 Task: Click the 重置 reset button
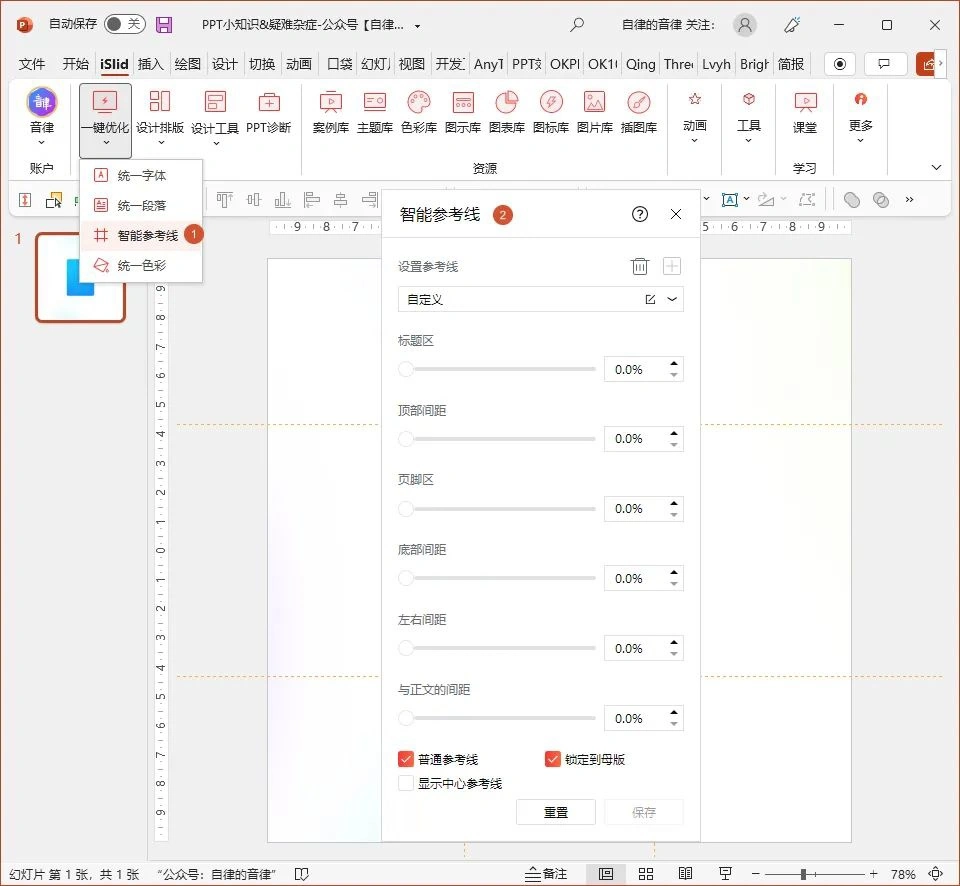[556, 812]
